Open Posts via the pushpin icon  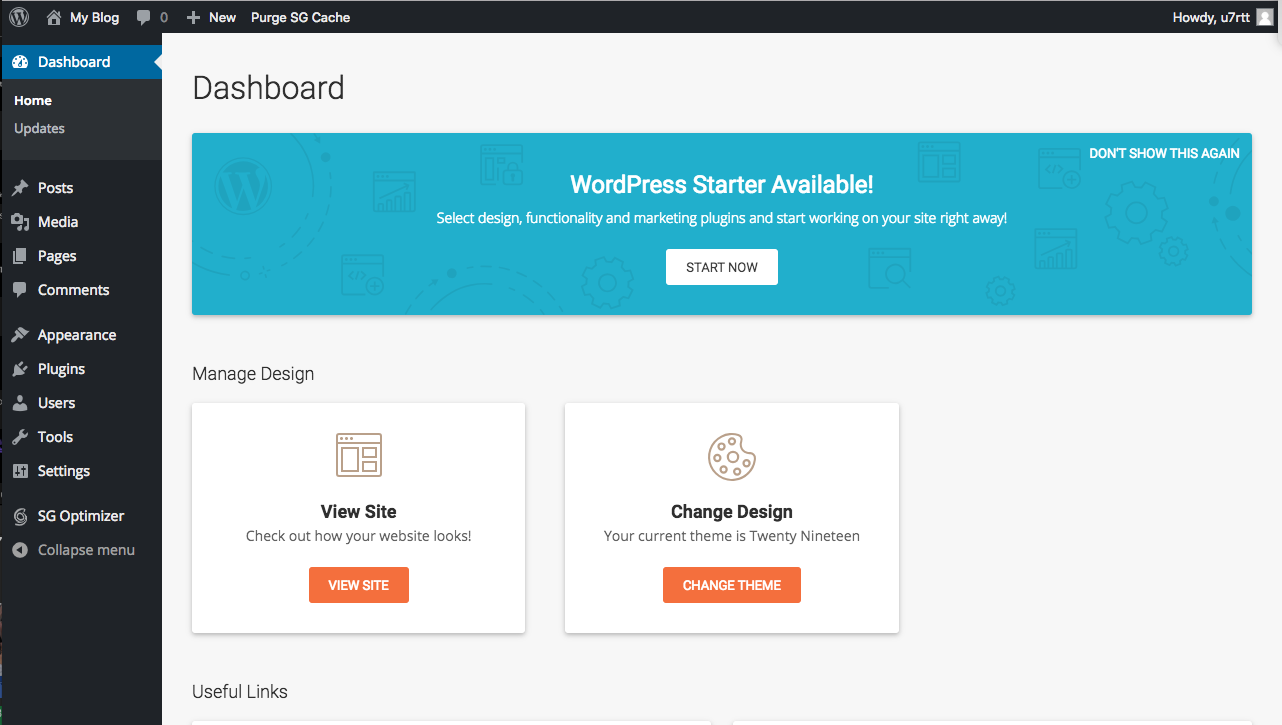(20, 188)
